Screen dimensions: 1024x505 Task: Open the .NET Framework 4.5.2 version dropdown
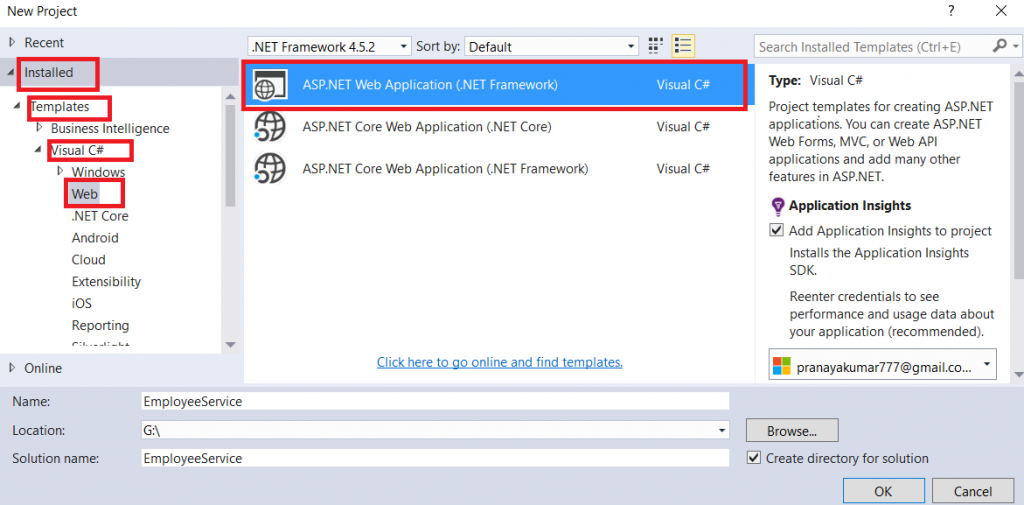[329, 46]
